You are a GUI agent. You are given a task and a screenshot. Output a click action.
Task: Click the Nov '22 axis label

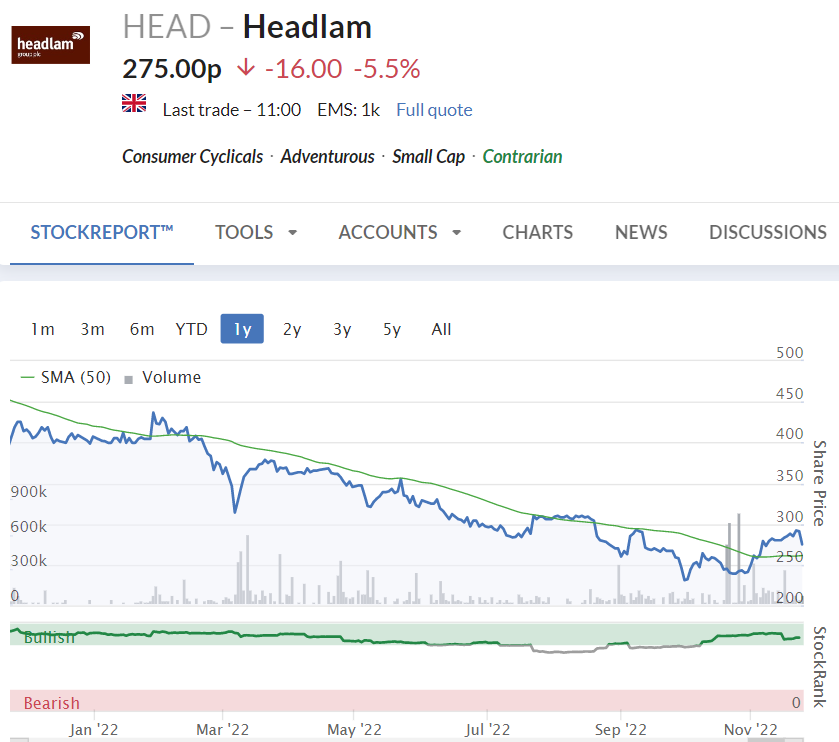(751, 729)
